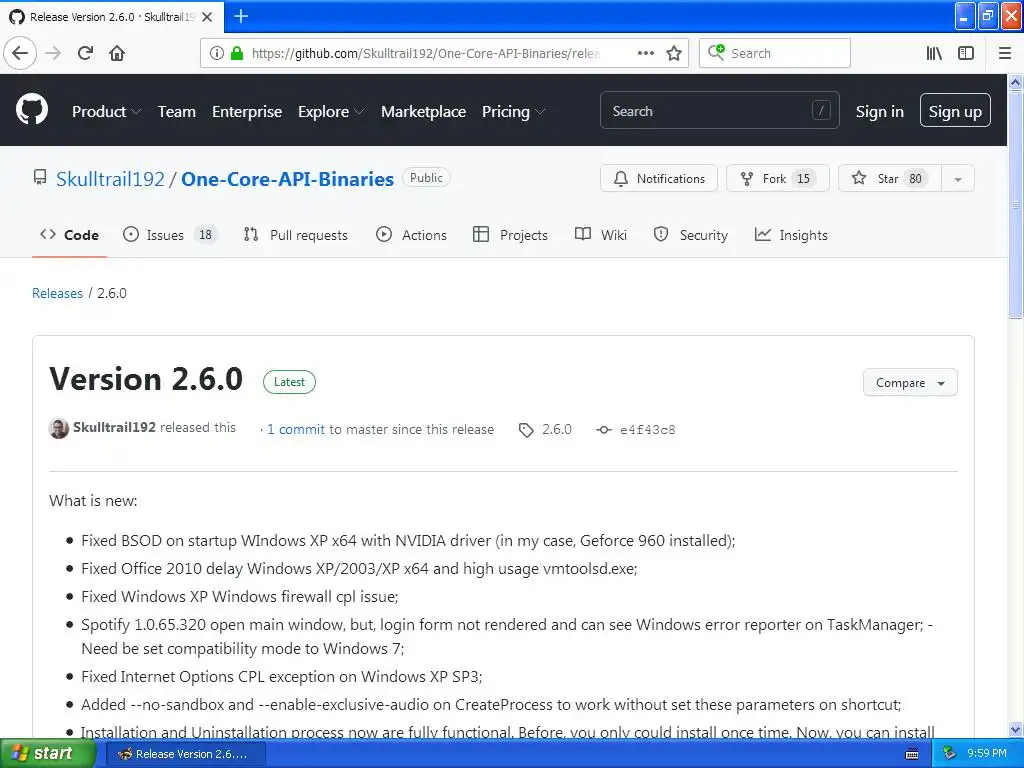Open page actions three-dot menu in URL bar
Image resolution: width=1024 pixels, height=768 pixels.
point(645,53)
